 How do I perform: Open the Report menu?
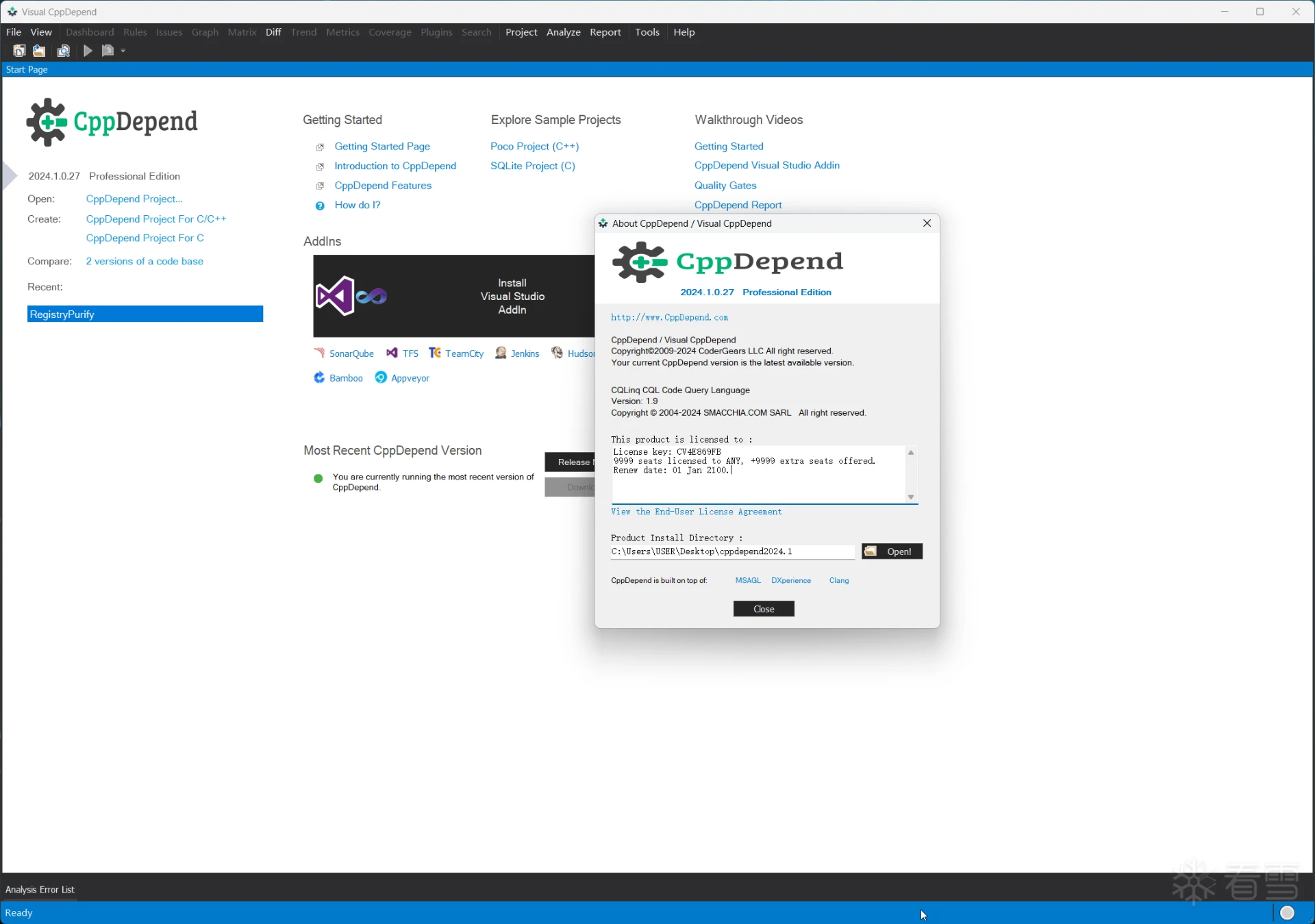pos(605,32)
